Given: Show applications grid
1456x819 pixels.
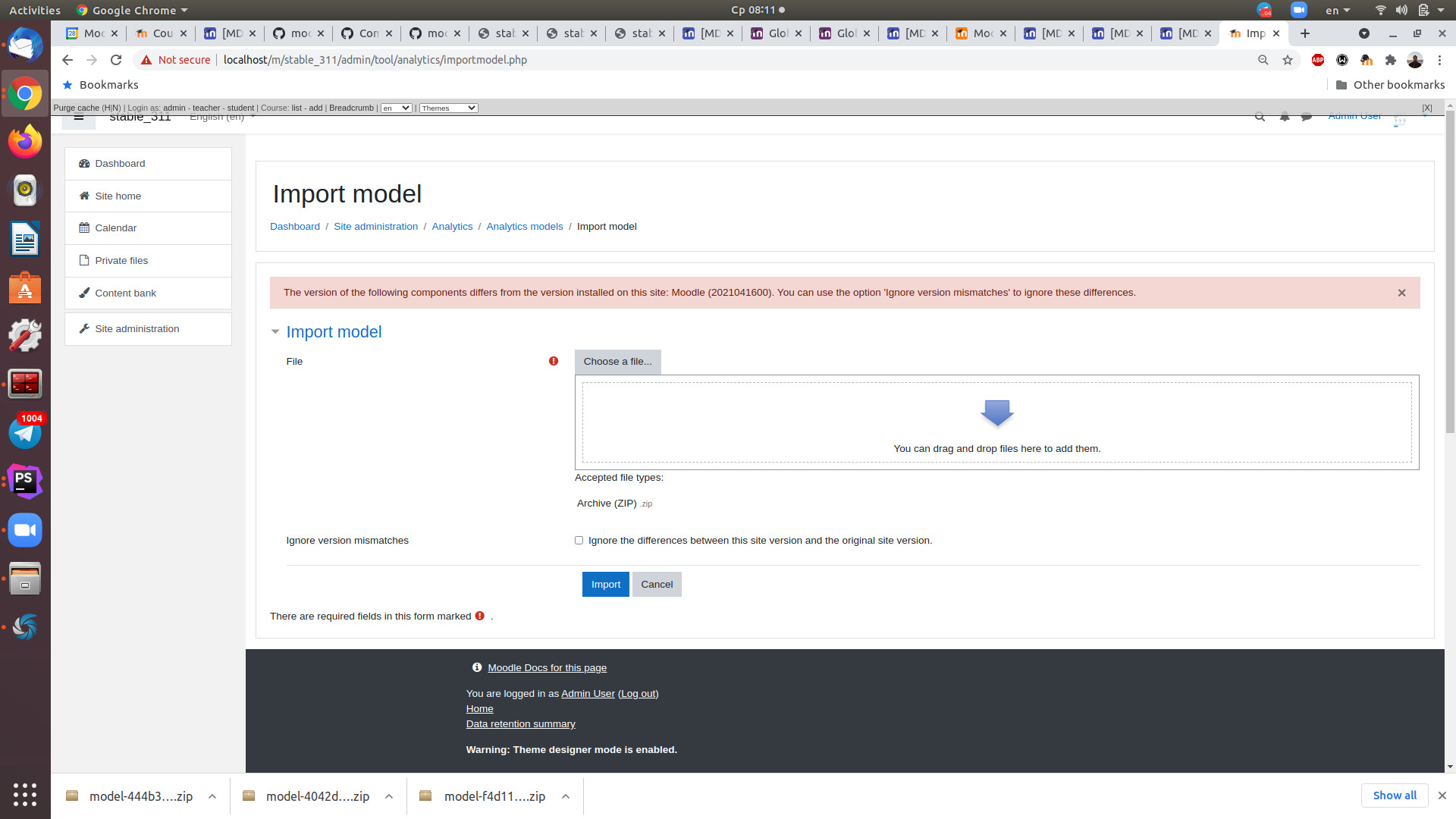Looking at the screenshot, I should tap(25, 794).
